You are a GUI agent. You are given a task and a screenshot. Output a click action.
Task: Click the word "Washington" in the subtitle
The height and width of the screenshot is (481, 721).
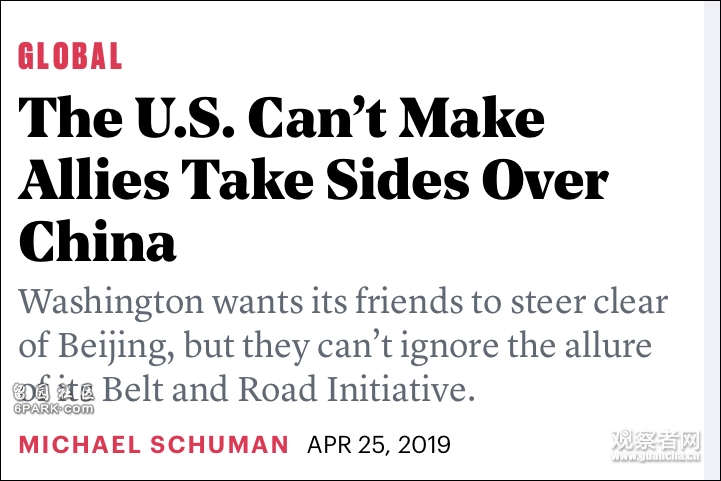click(111, 303)
